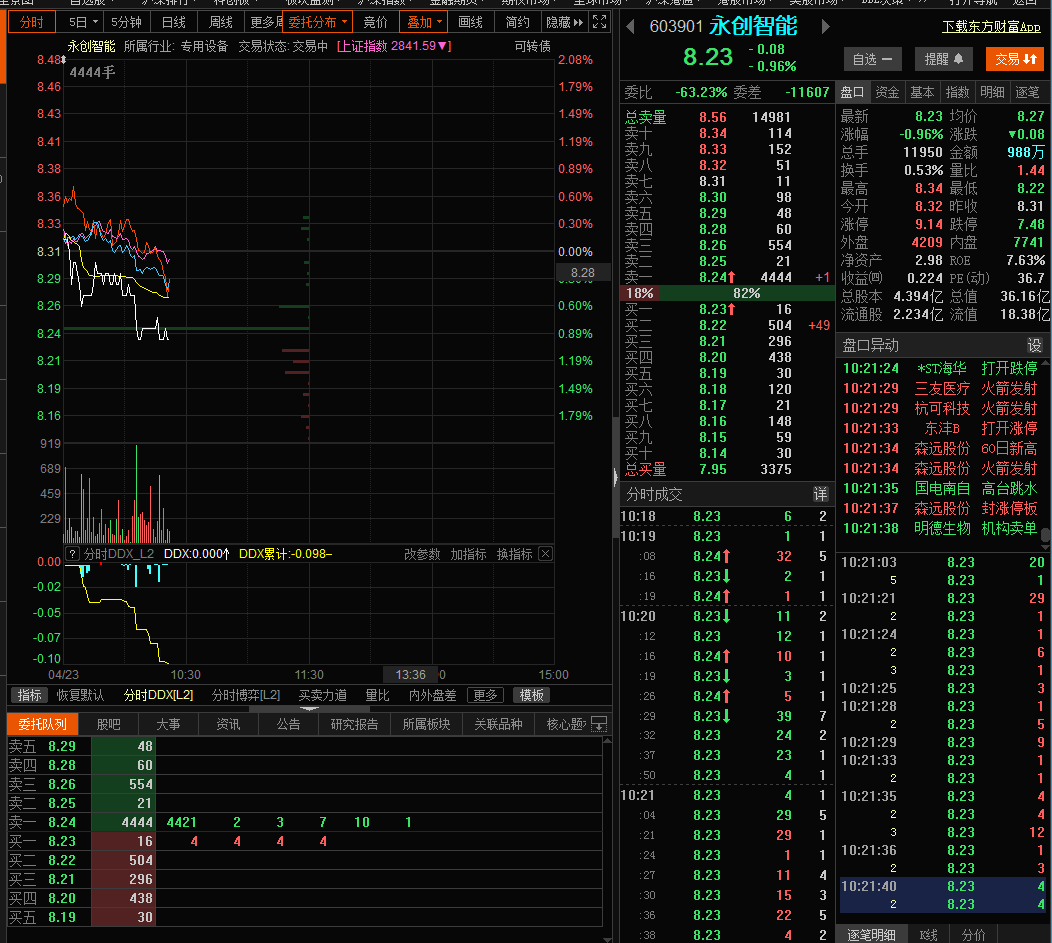Viewport: 1052px width, 943px height.
Task: Open the 股吧 tab
Action: pos(108,724)
